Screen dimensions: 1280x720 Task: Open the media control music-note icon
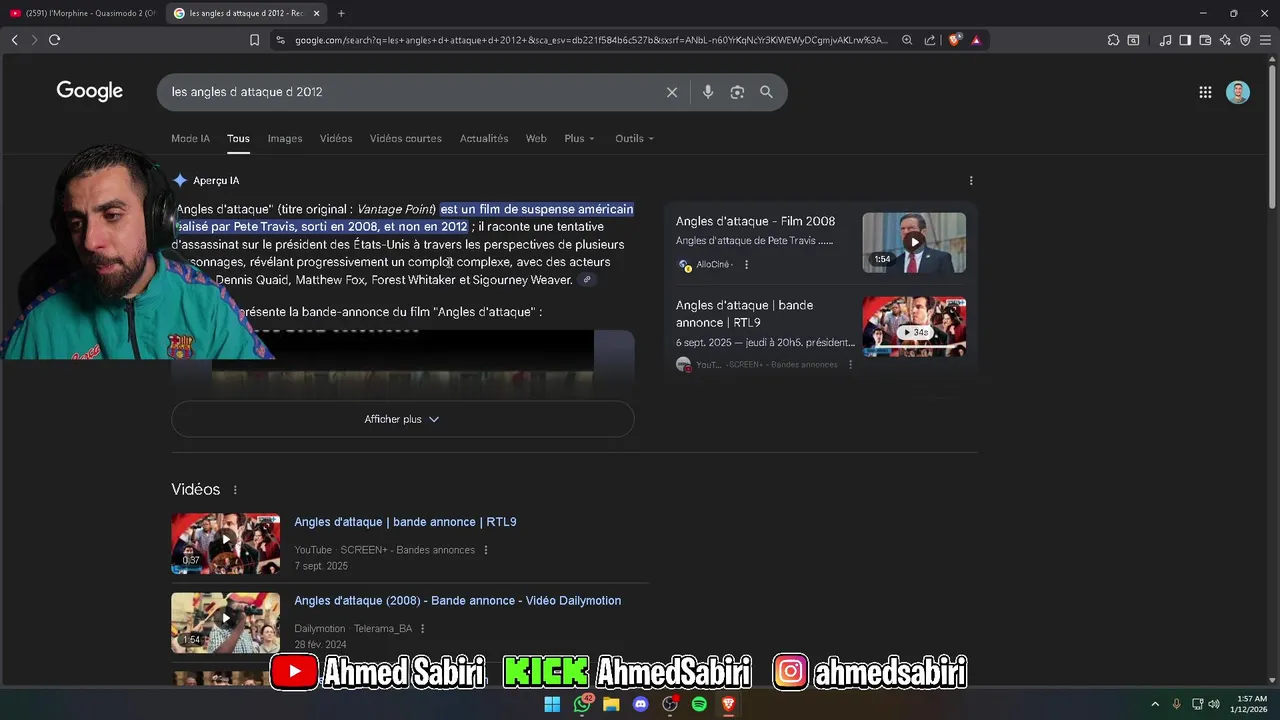1165,40
